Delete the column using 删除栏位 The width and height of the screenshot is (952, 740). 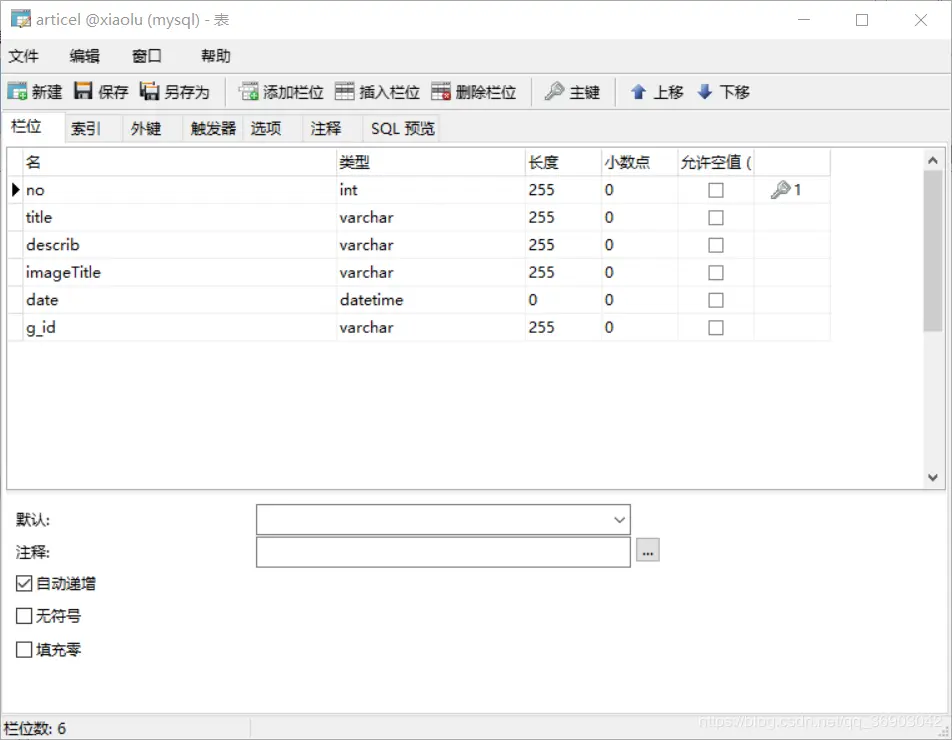click(474, 92)
